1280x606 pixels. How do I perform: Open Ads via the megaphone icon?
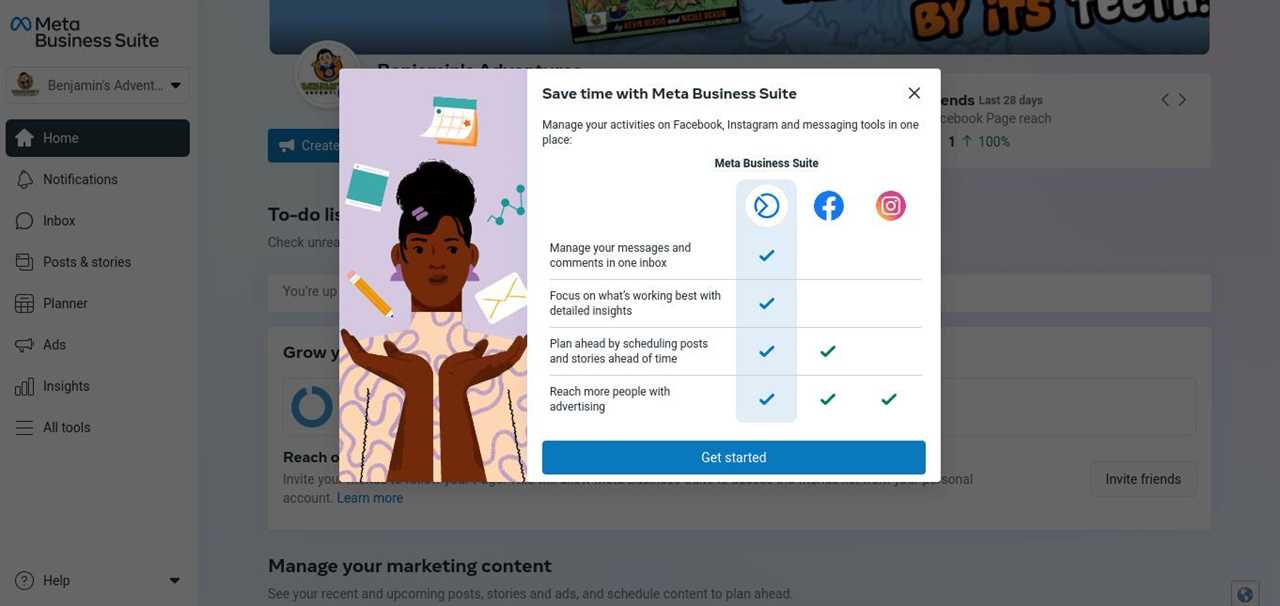coord(25,345)
